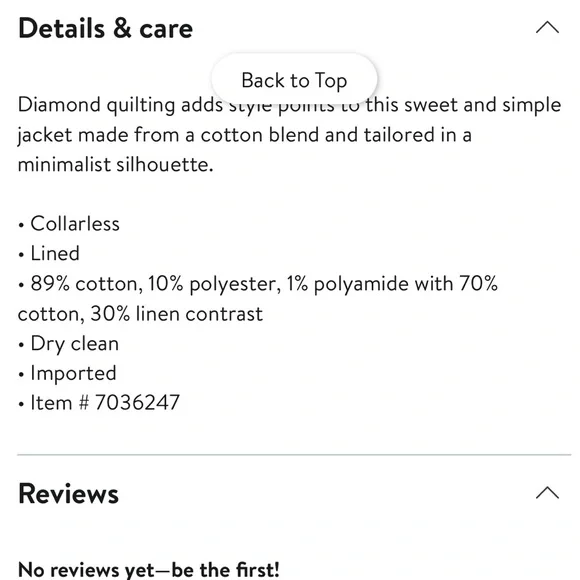Click the Imported bullet item
Screen dimensions: 580x580
[67, 373]
